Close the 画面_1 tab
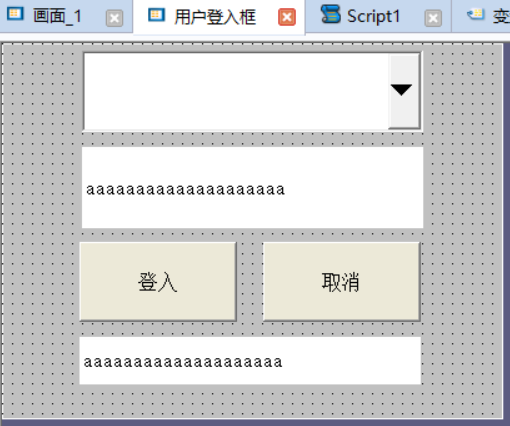The width and height of the screenshot is (510, 426). tap(114, 18)
